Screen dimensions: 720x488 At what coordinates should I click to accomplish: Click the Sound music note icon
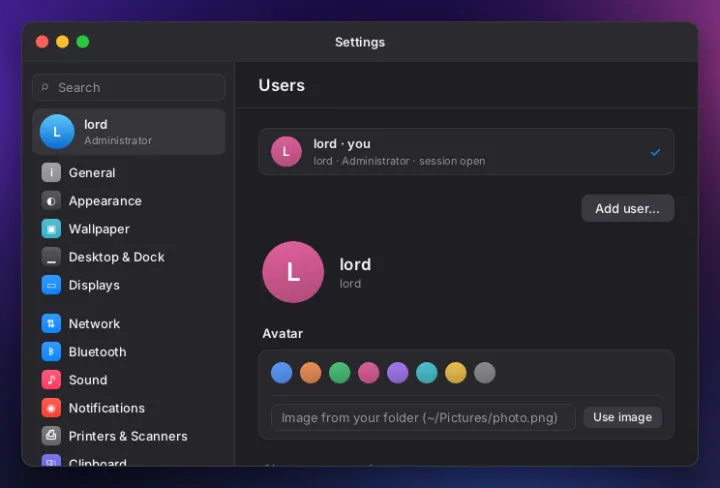click(51, 380)
